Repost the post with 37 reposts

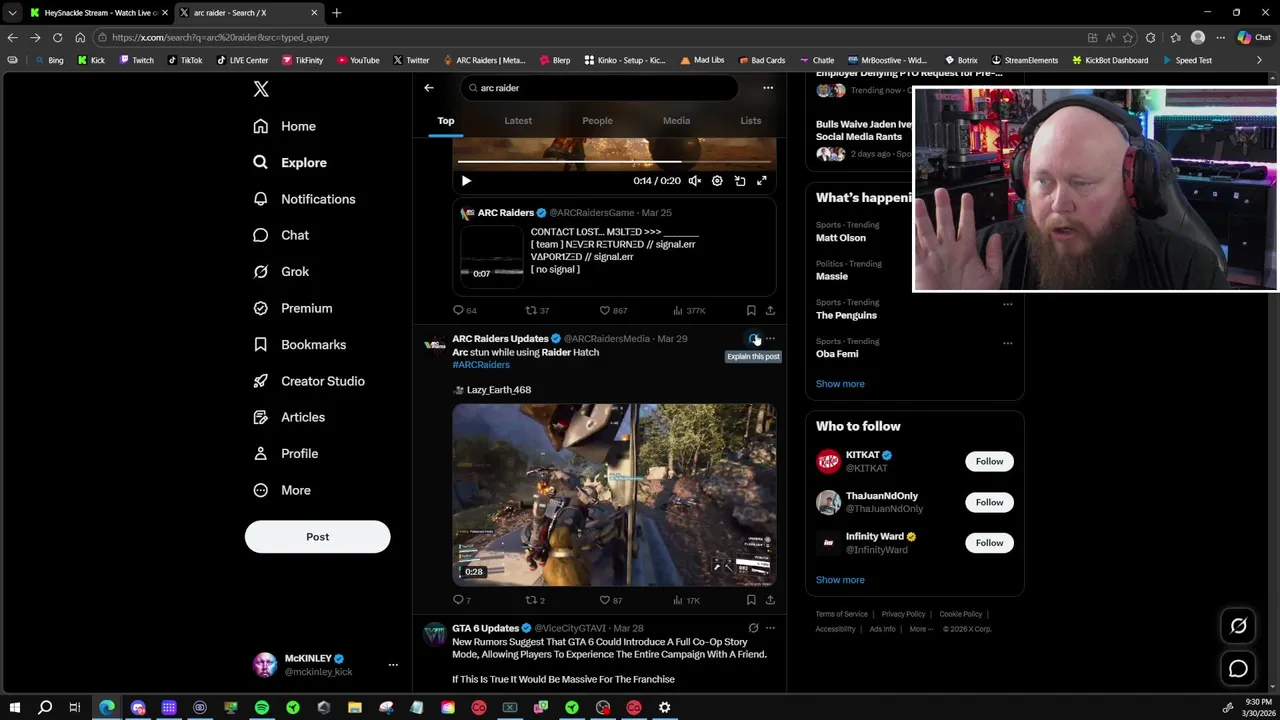(538, 311)
